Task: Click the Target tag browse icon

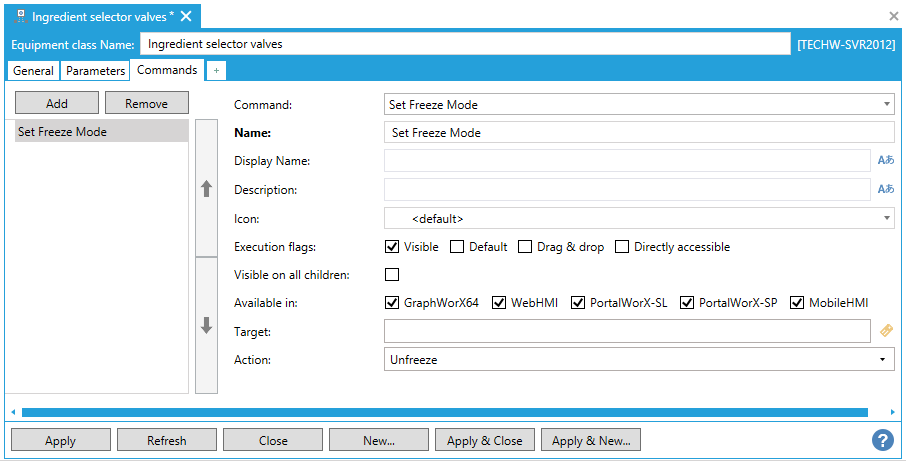Action: point(885,331)
